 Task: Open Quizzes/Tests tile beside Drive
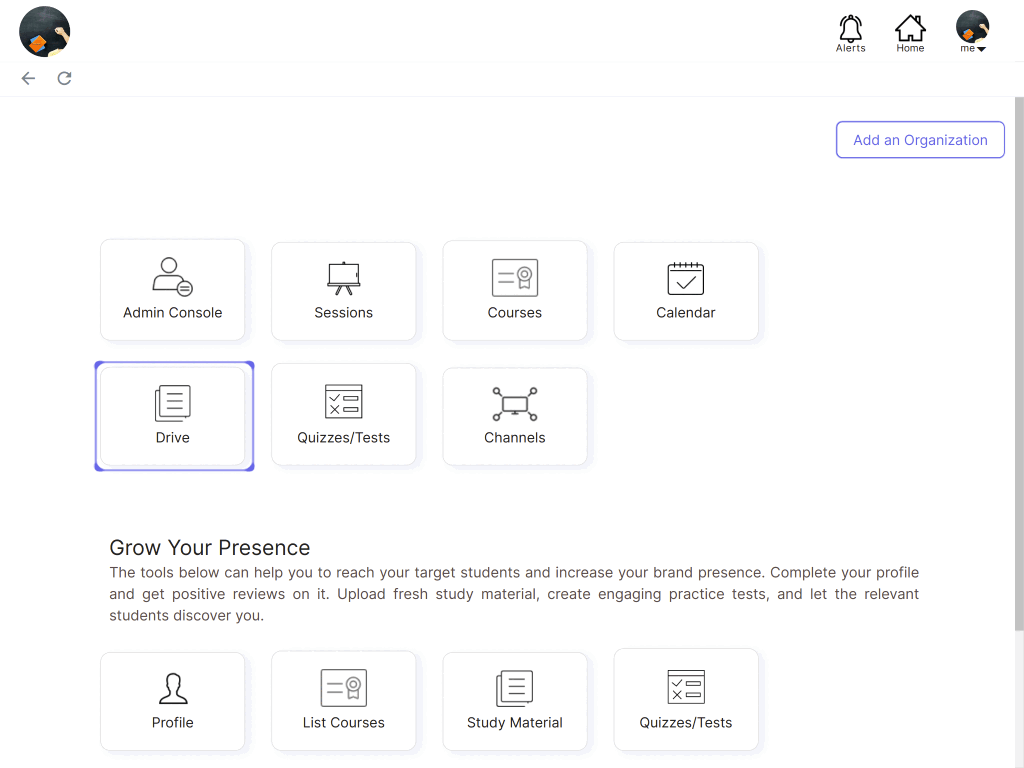tap(343, 415)
